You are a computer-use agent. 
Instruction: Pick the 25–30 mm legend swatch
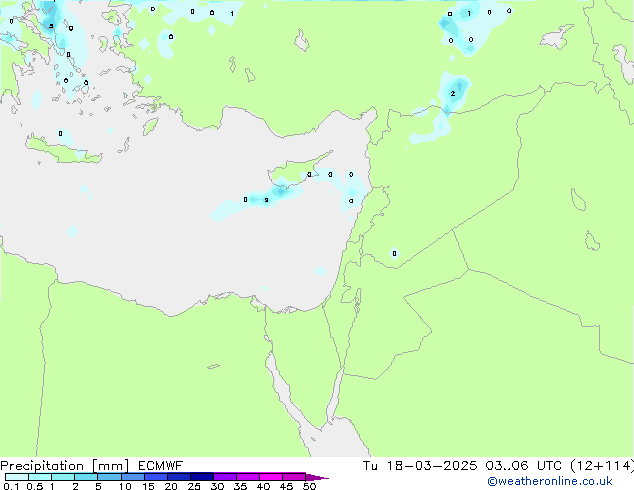pos(202,477)
